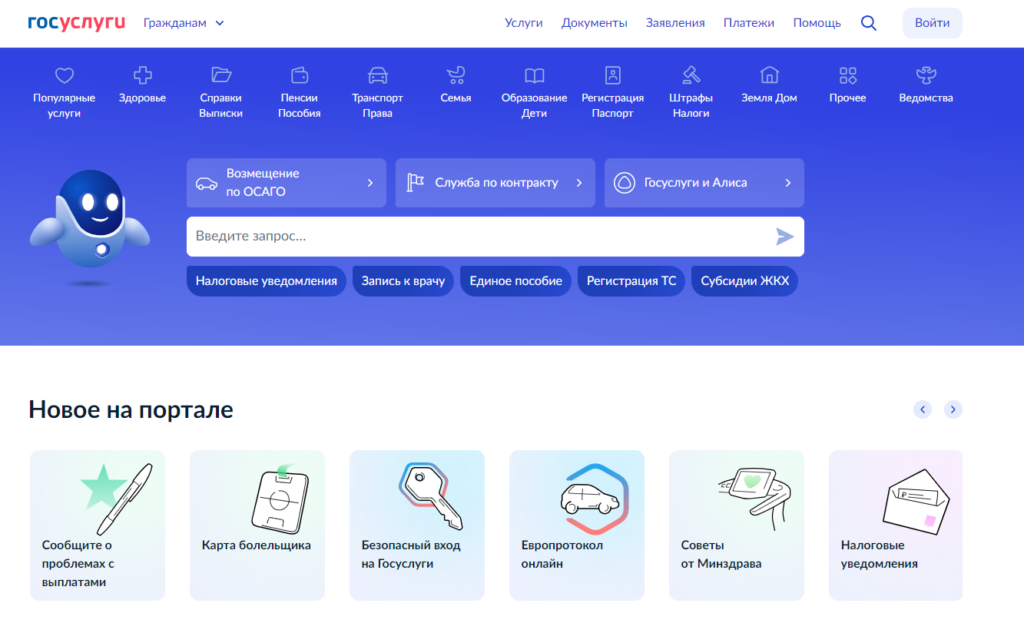This screenshot has width=1024, height=643.
Task: Select the Справки Выписки folder icon
Action: click(x=221, y=76)
